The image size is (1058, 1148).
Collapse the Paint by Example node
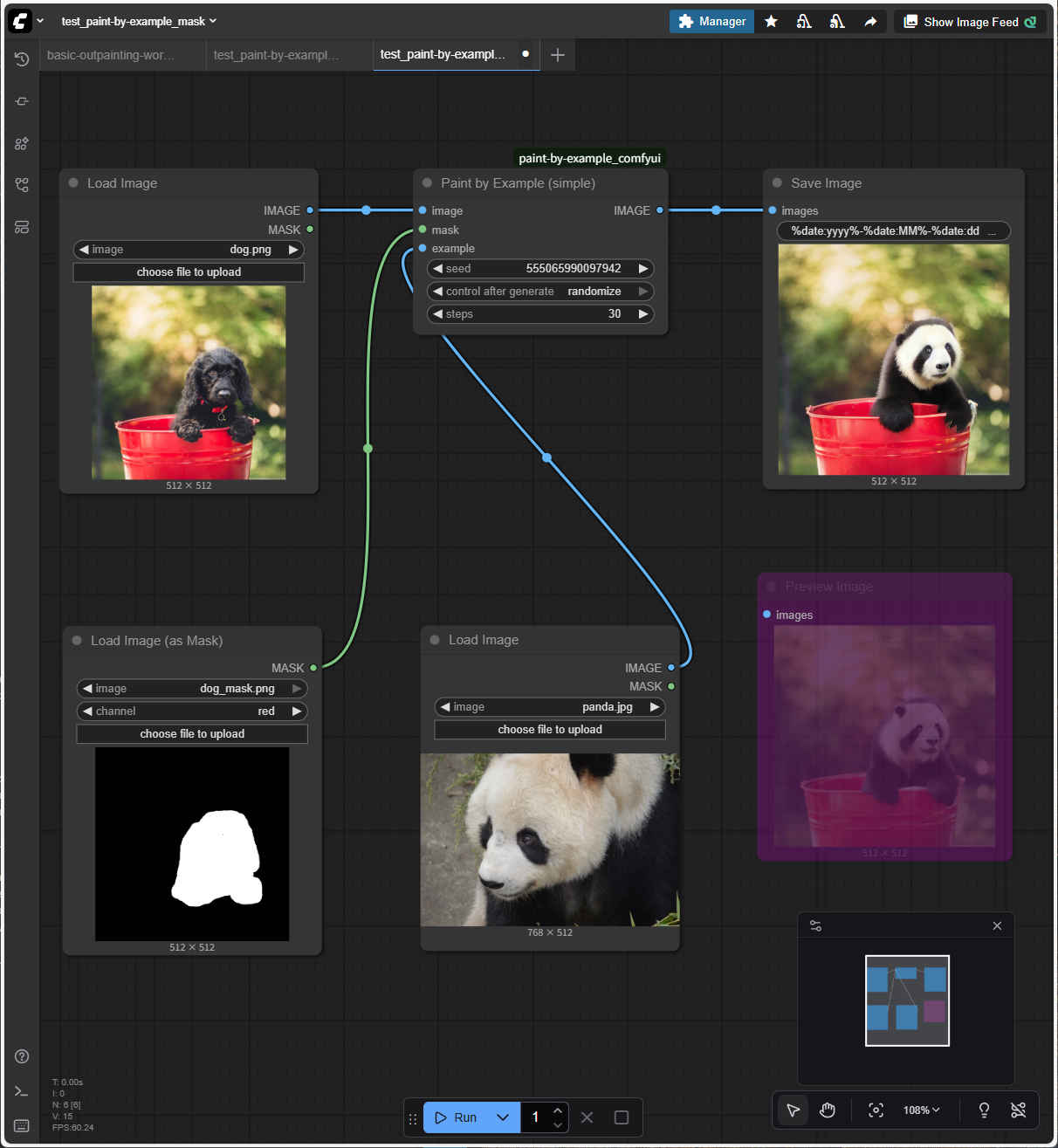click(427, 183)
